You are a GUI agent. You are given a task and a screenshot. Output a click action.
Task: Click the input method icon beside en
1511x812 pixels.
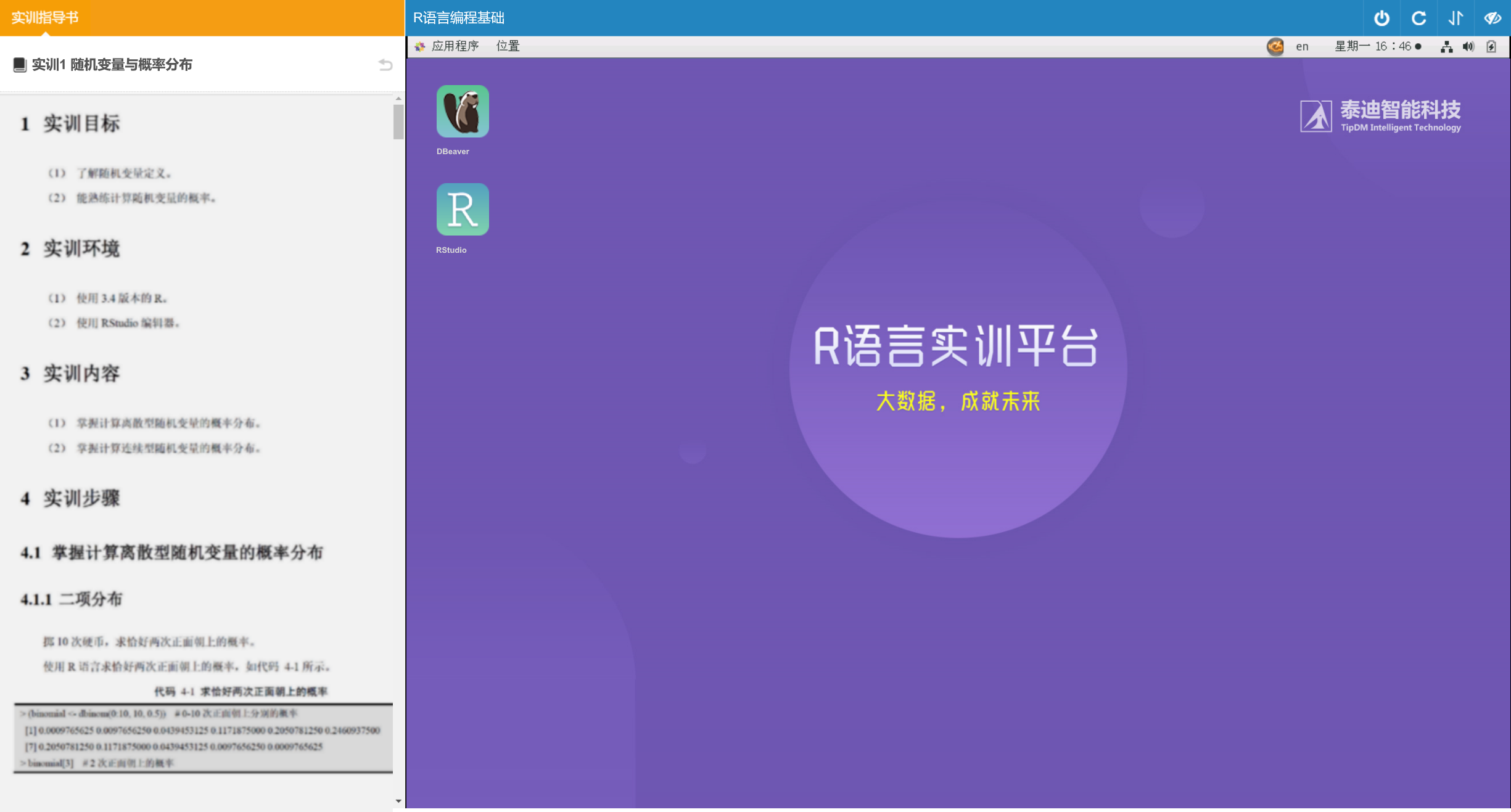(1275, 46)
